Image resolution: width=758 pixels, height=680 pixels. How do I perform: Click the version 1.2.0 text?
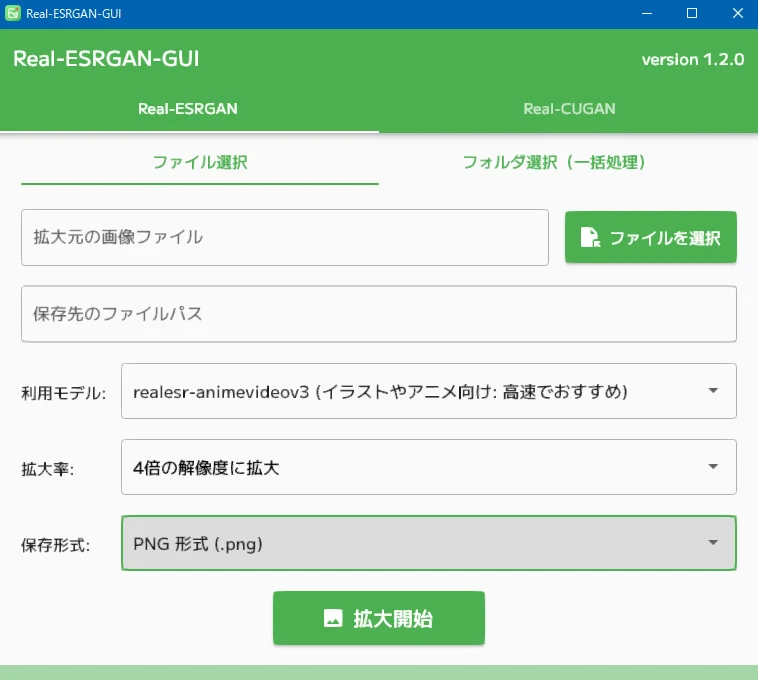click(x=693, y=59)
